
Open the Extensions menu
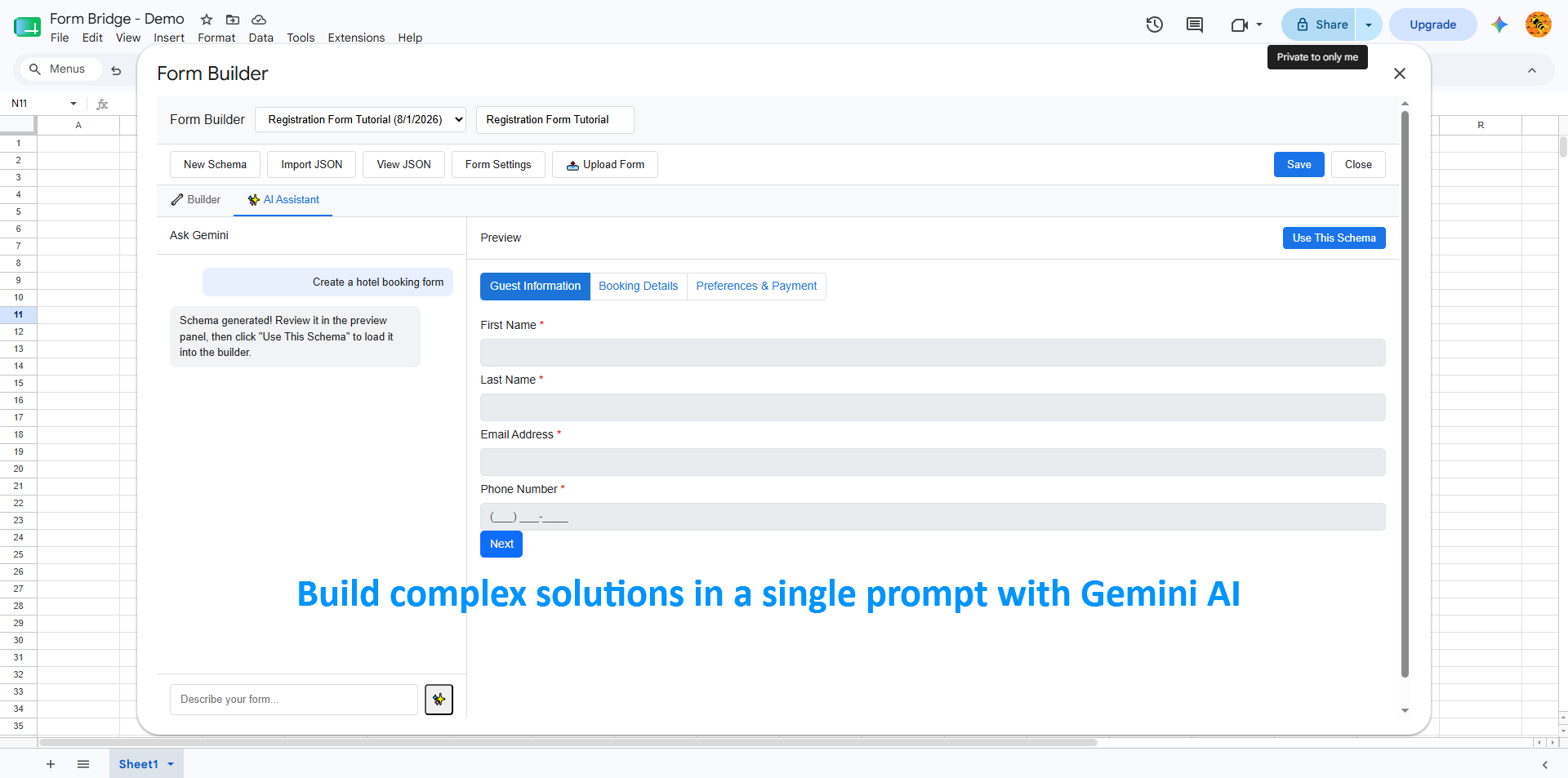point(356,38)
